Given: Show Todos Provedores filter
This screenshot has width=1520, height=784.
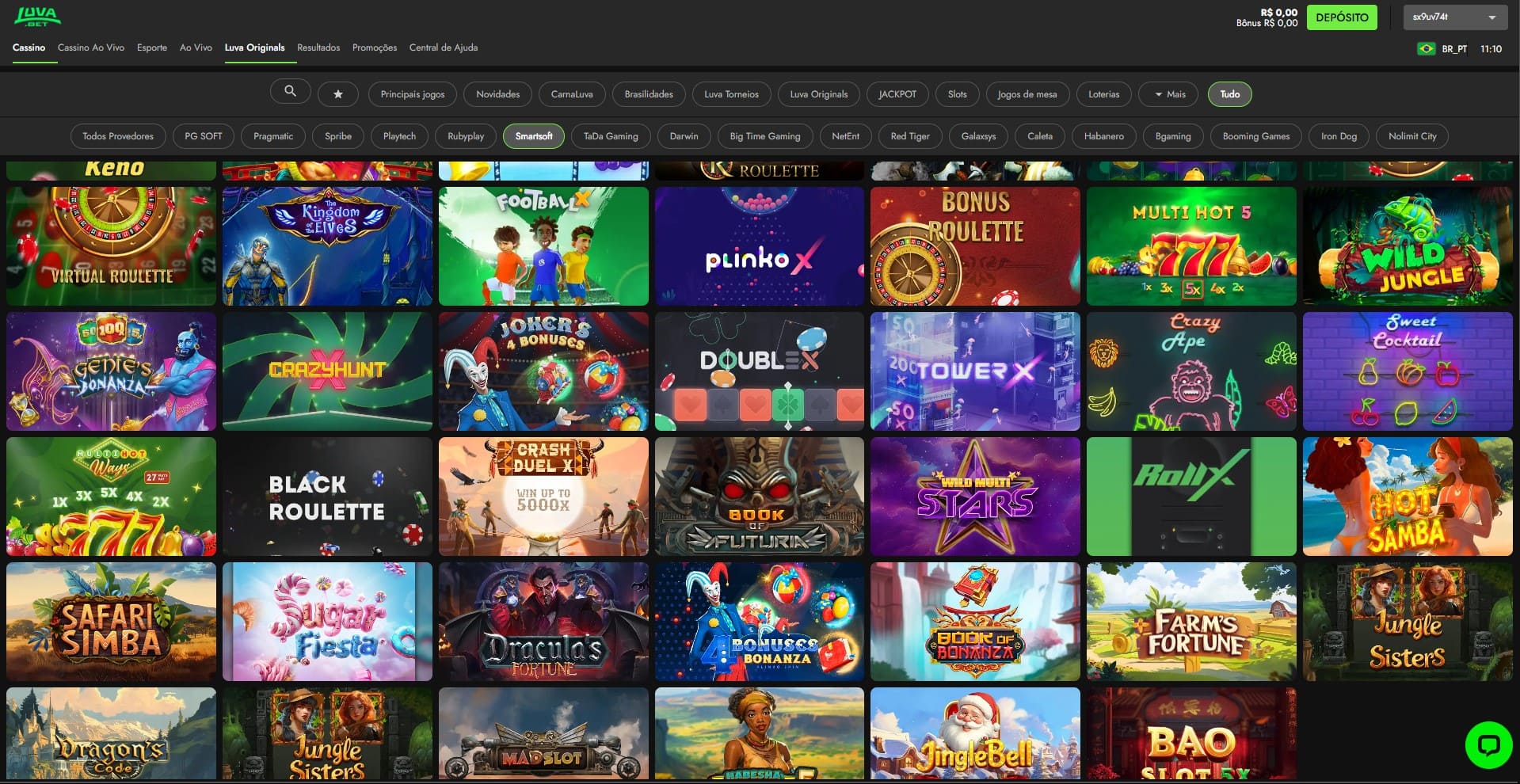Looking at the screenshot, I should pyautogui.click(x=118, y=136).
